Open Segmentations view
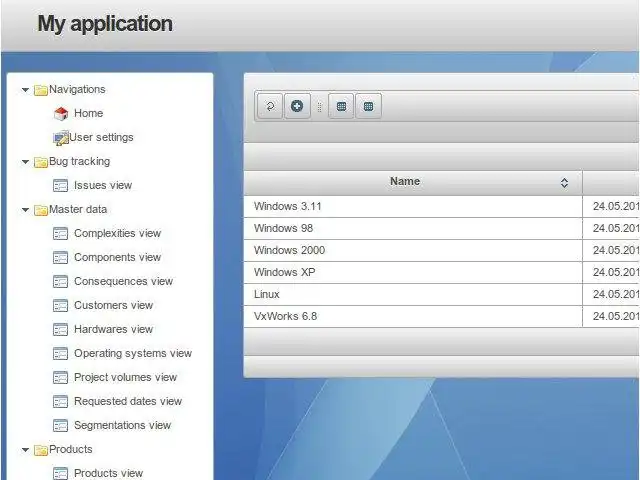 click(x=122, y=425)
